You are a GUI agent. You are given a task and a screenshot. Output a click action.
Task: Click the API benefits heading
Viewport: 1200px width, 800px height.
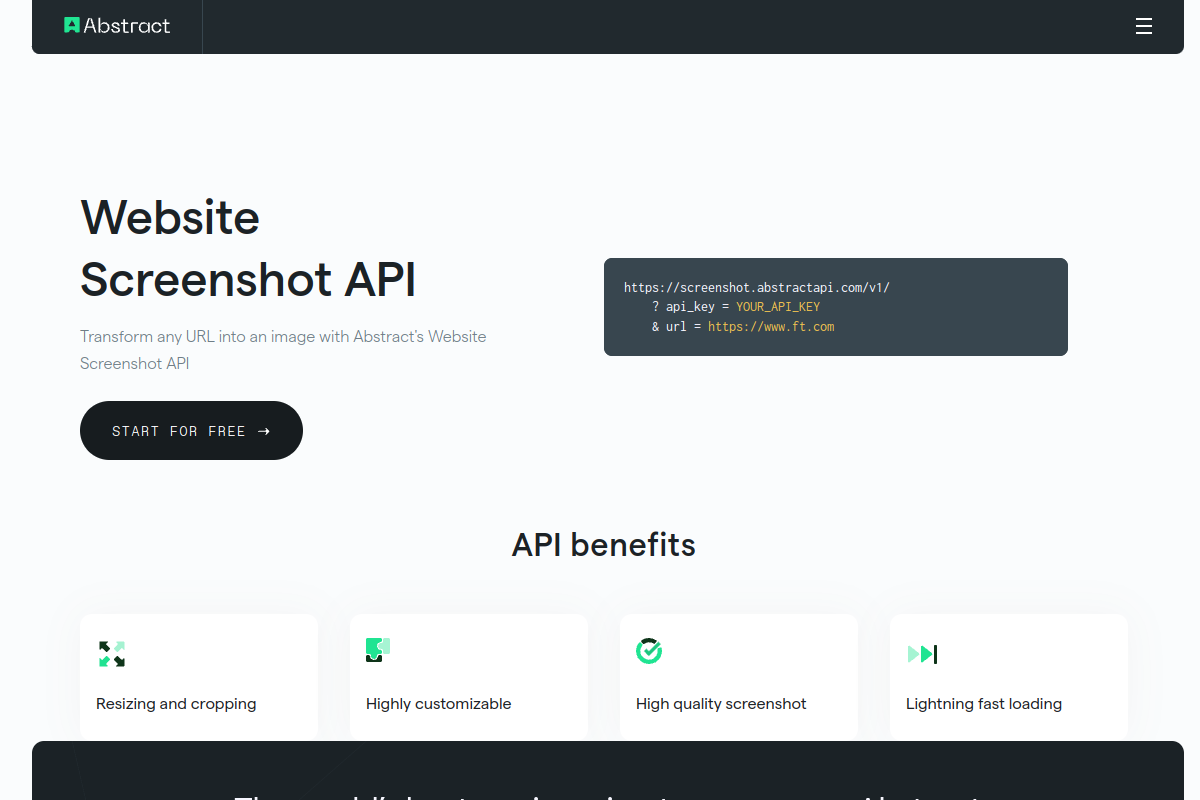tap(604, 545)
